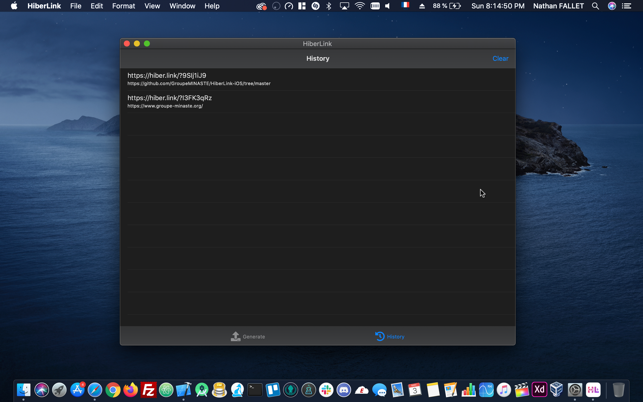Click the Bluetooth menu bar icon
Screen dimensions: 643x402
pyautogui.click(x=328, y=6)
